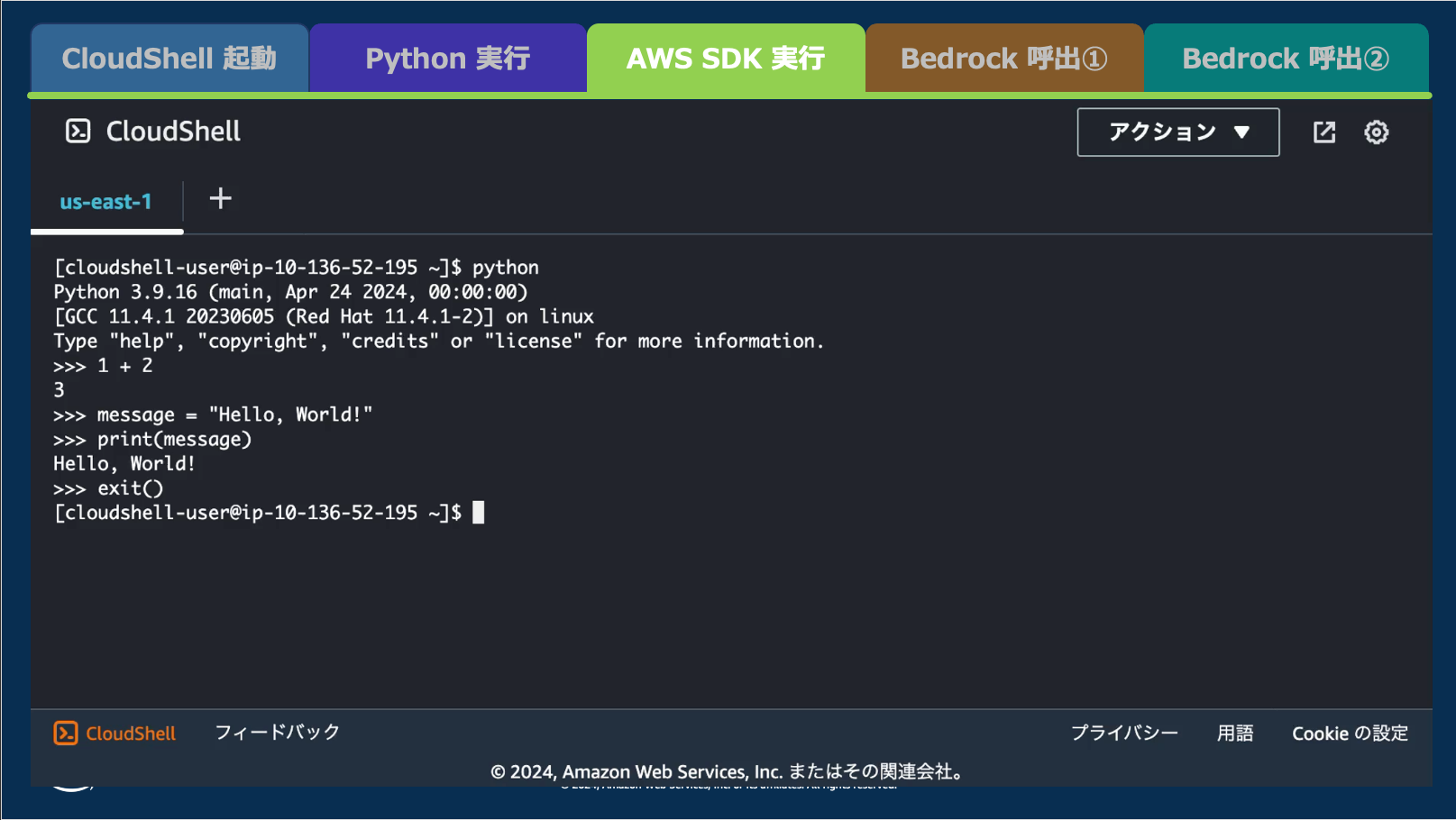The height and width of the screenshot is (820, 1456).
Task: Click the 'exit()' command line
Action: [x=108, y=488]
